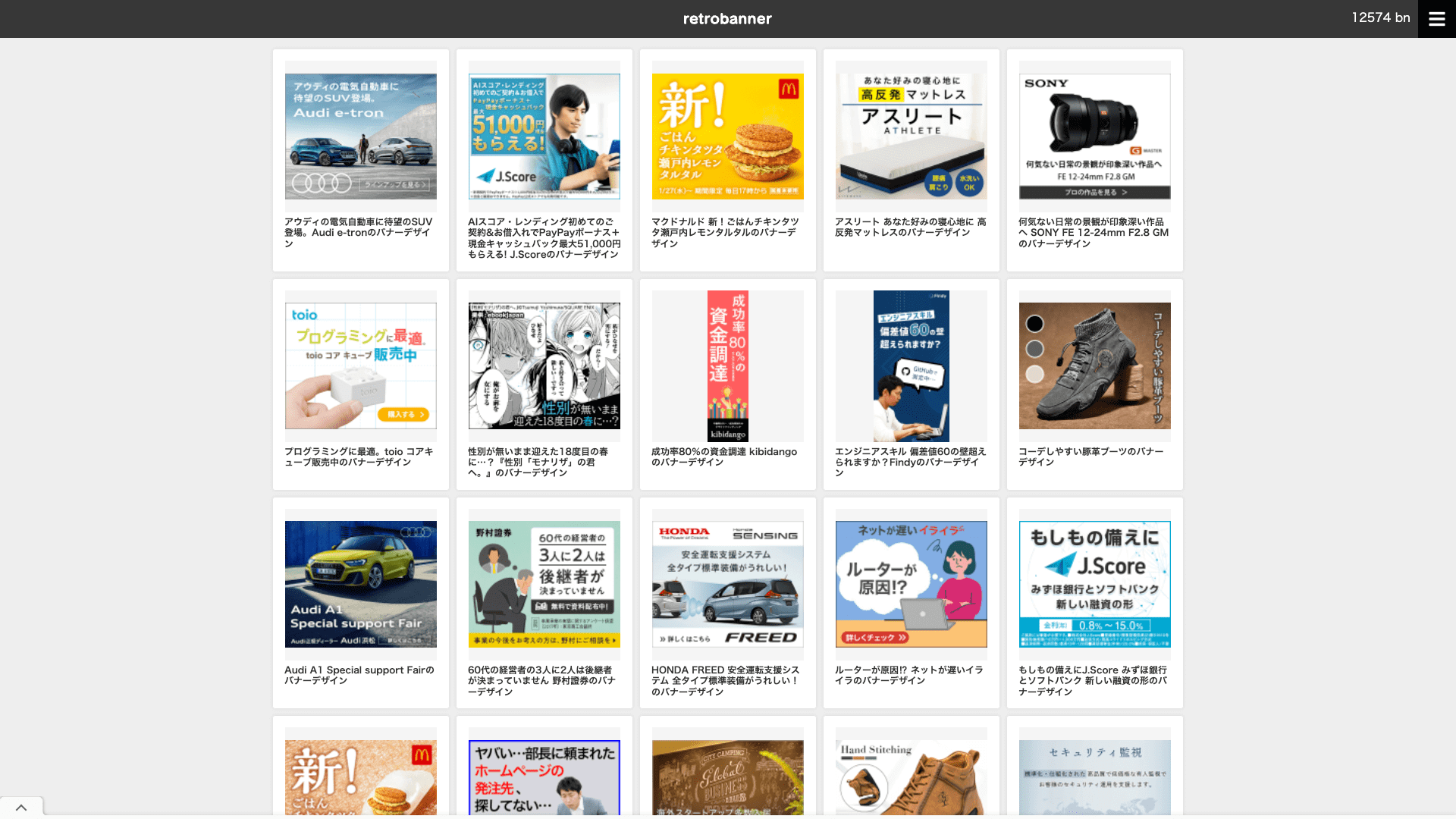The width and height of the screenshot is (1456, 819).
Task: Open the pigskin boots banner thumbnail
Action: (1095, 366)
